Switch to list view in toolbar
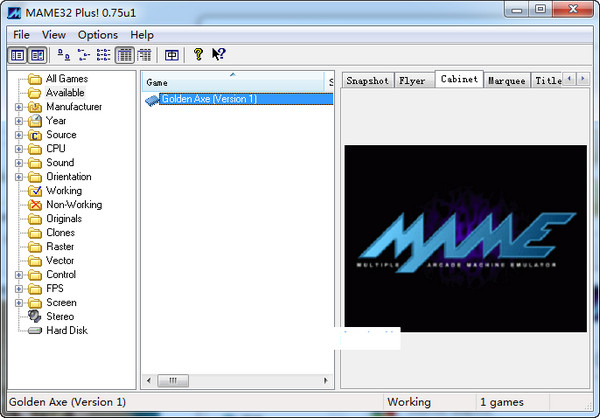The height and width of the screenshot is (418, 600). point(103,55)
